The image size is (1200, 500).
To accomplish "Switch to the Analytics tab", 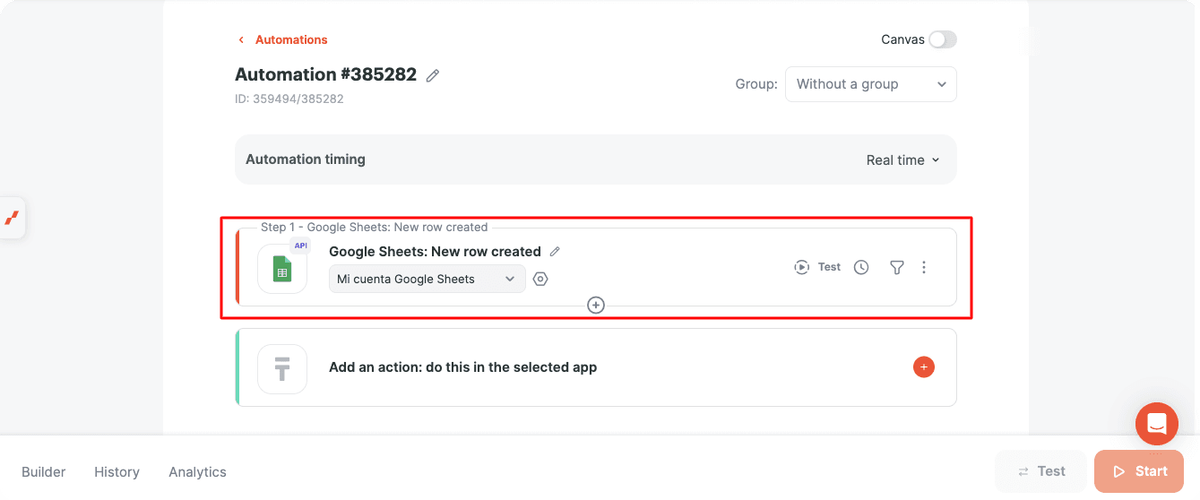I will point(197,472).
